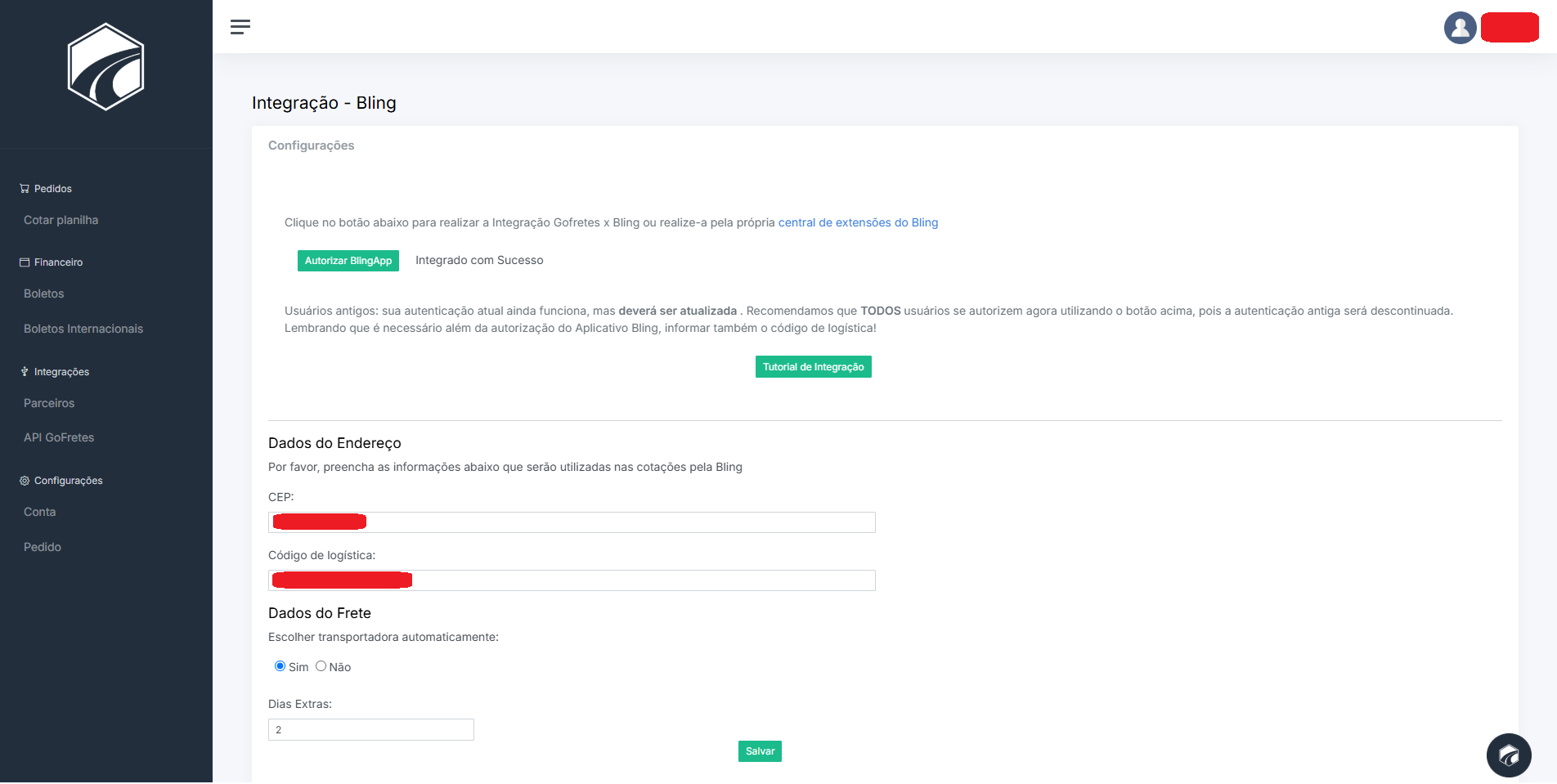Open Cotar planilha in sidebar
Image resolution: width=1557 pixels, height=784 pixels.
click(x=61, y=220)
